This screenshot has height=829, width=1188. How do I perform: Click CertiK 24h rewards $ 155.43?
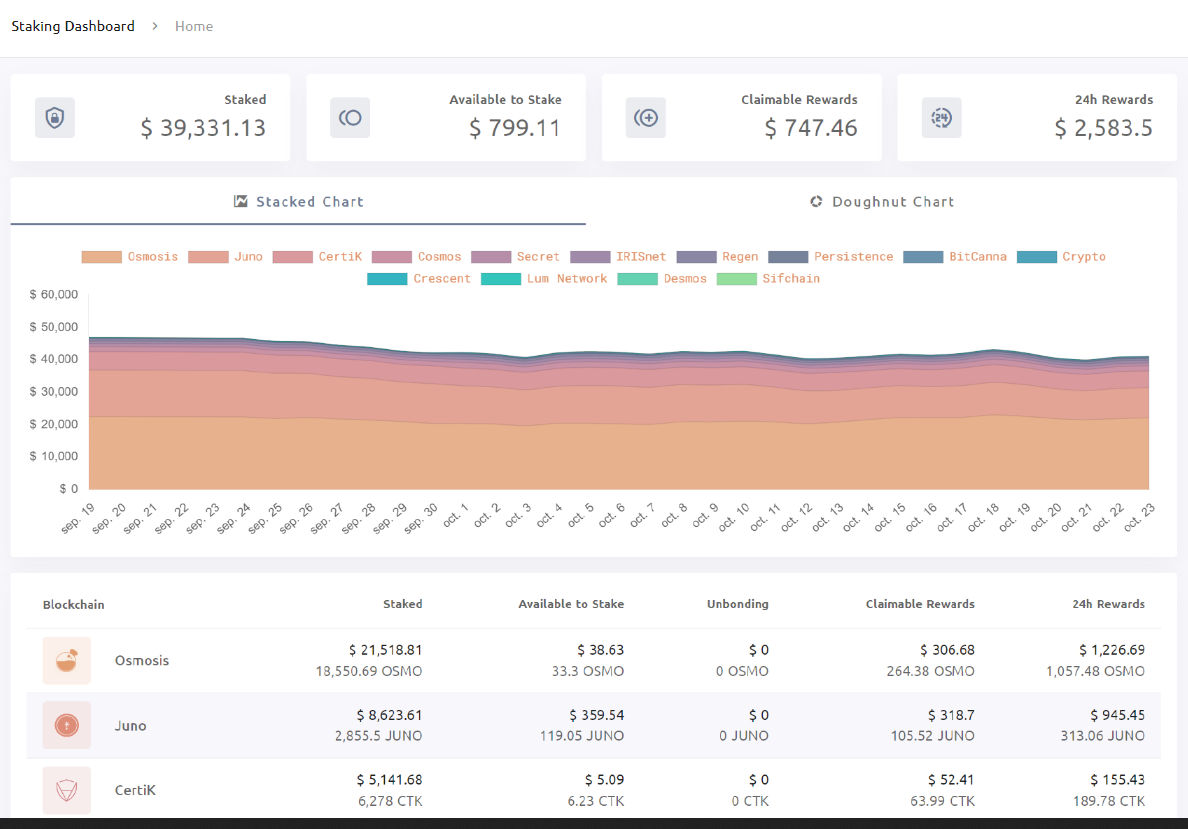tap(1118, 780)
